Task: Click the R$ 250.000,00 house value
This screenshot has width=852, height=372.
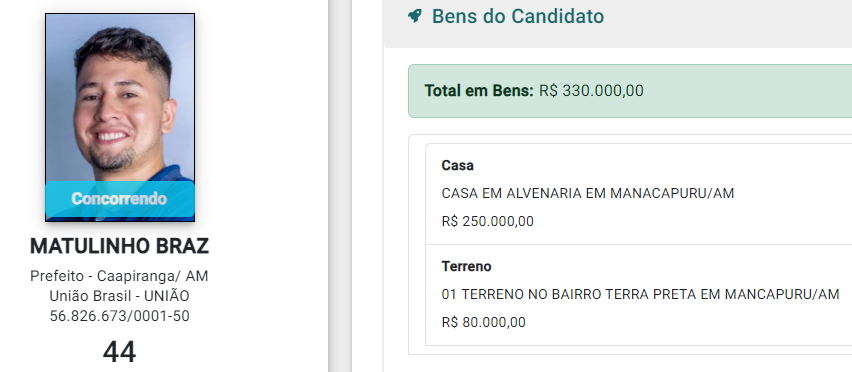Action: coord(488,222)
